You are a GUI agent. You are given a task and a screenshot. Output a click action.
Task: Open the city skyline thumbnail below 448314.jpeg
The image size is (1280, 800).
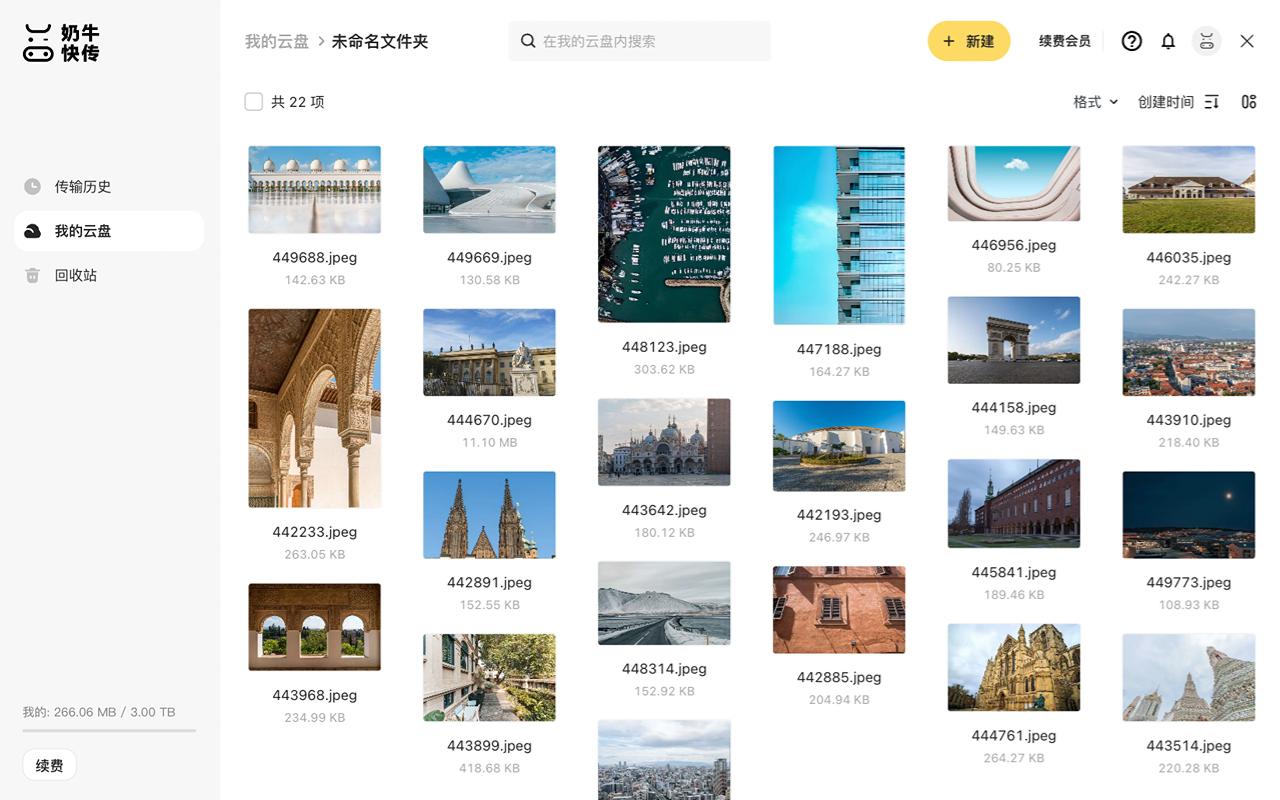point(664,760)
